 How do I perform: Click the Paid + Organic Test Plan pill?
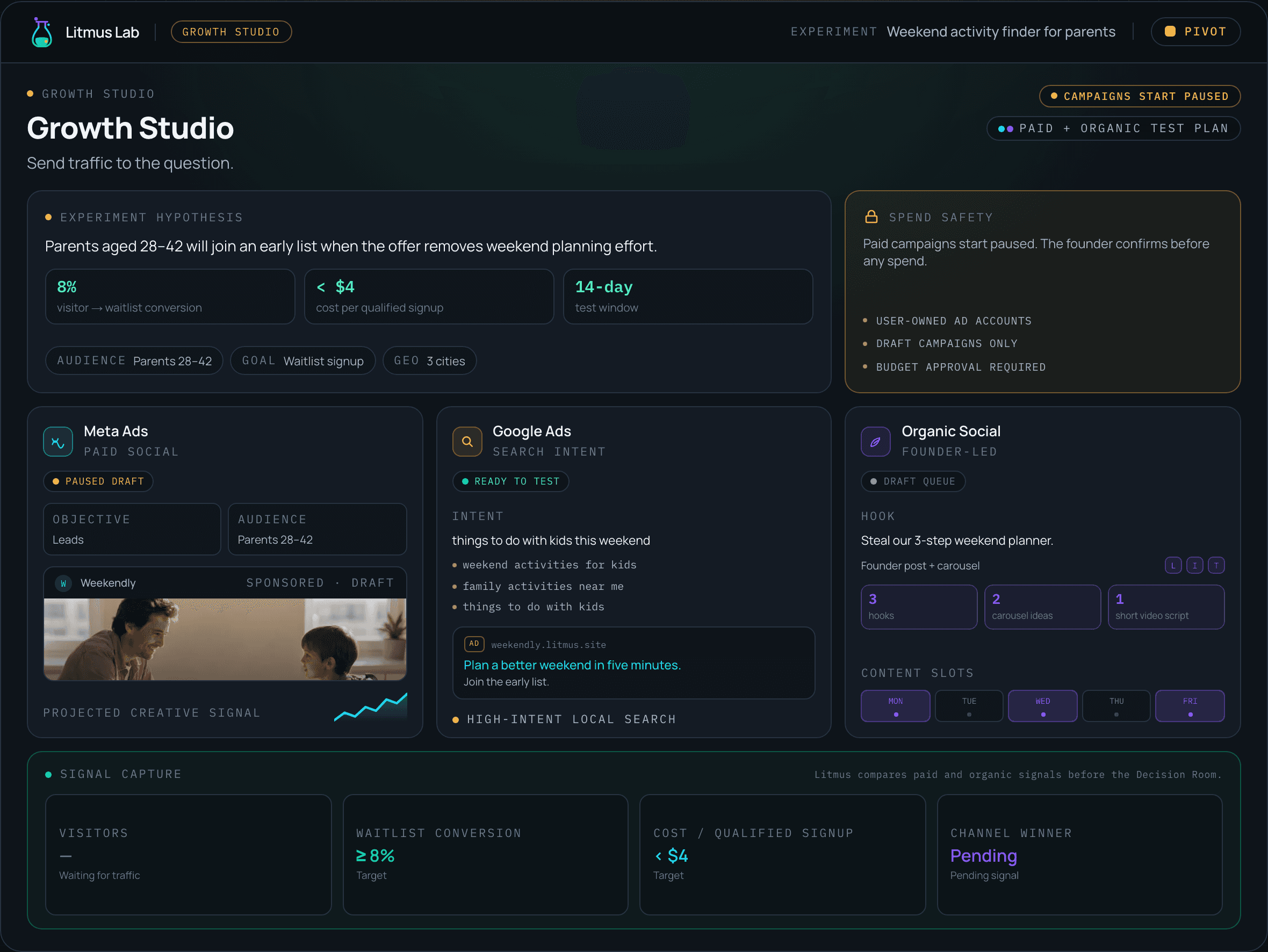1113,128
